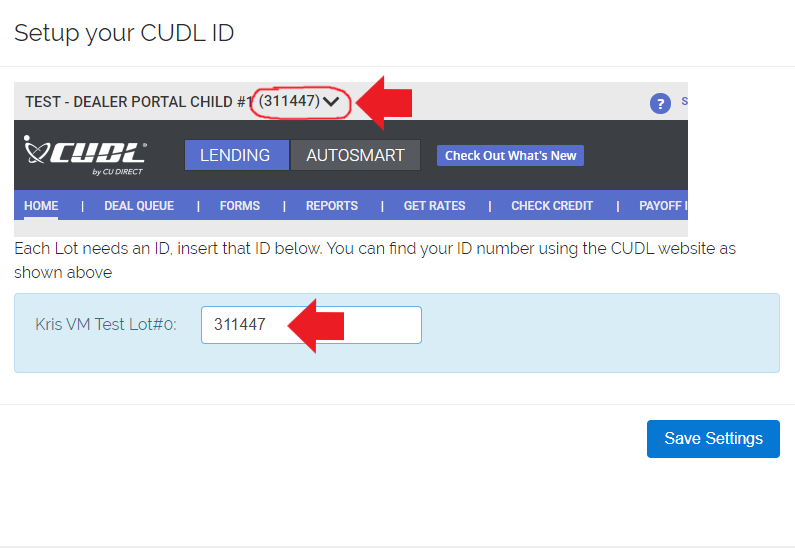Focus the Kris VM Test Lot#0 ID field
795x548 pixels.
coord(311,325)
